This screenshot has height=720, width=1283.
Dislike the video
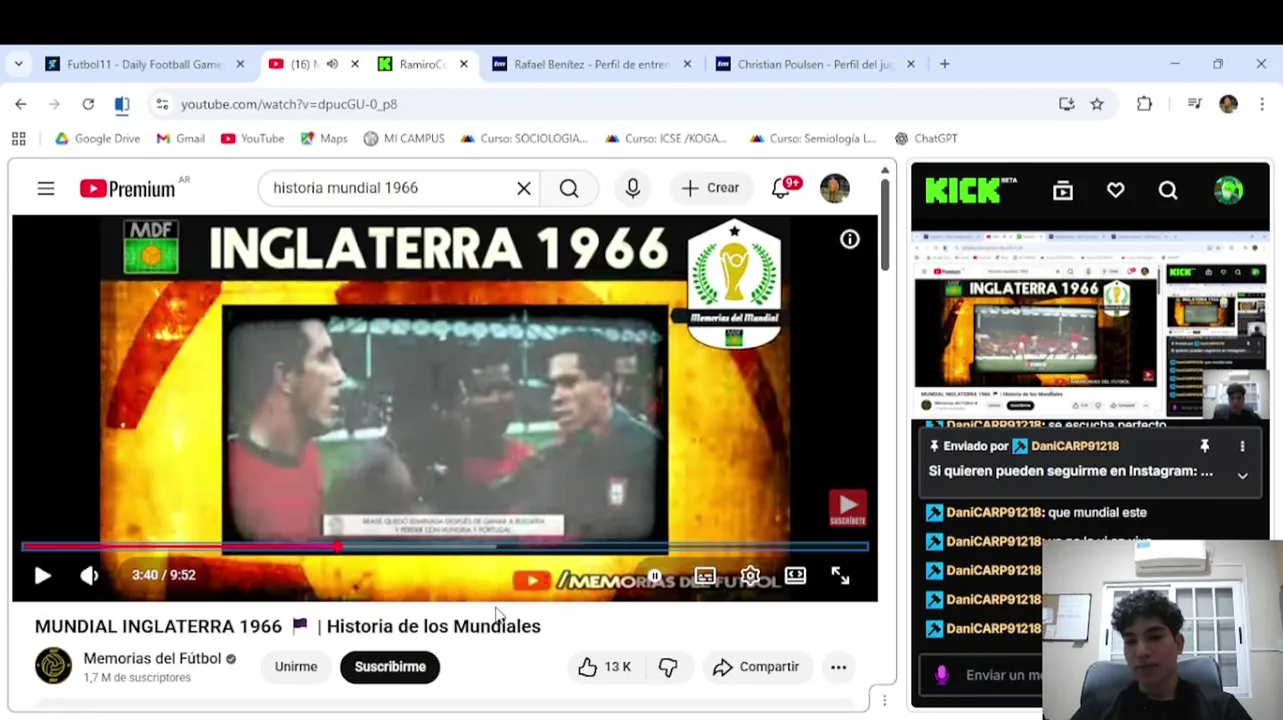click(x=668, y=667)
